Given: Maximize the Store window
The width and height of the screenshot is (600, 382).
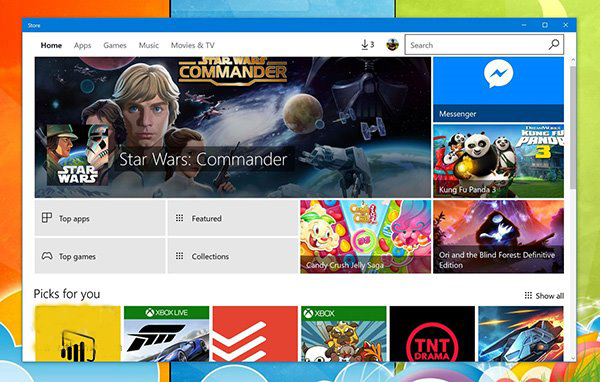Looking at the screenshot, I should [545, 25].
